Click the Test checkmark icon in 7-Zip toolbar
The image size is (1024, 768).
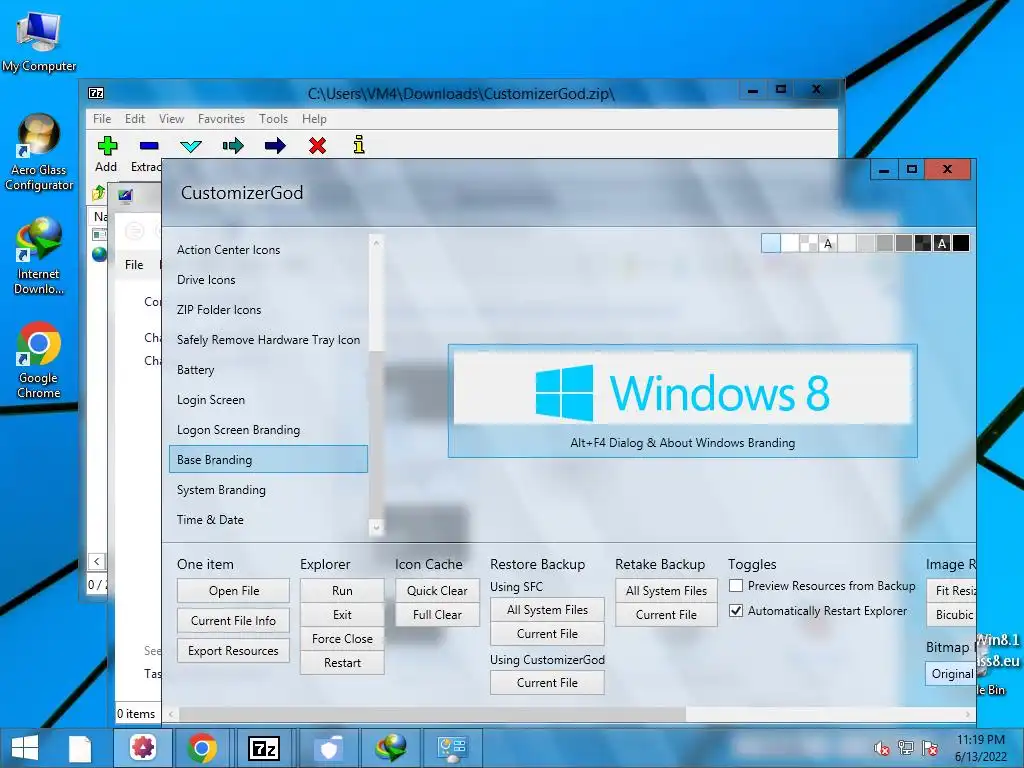point(191,146)
